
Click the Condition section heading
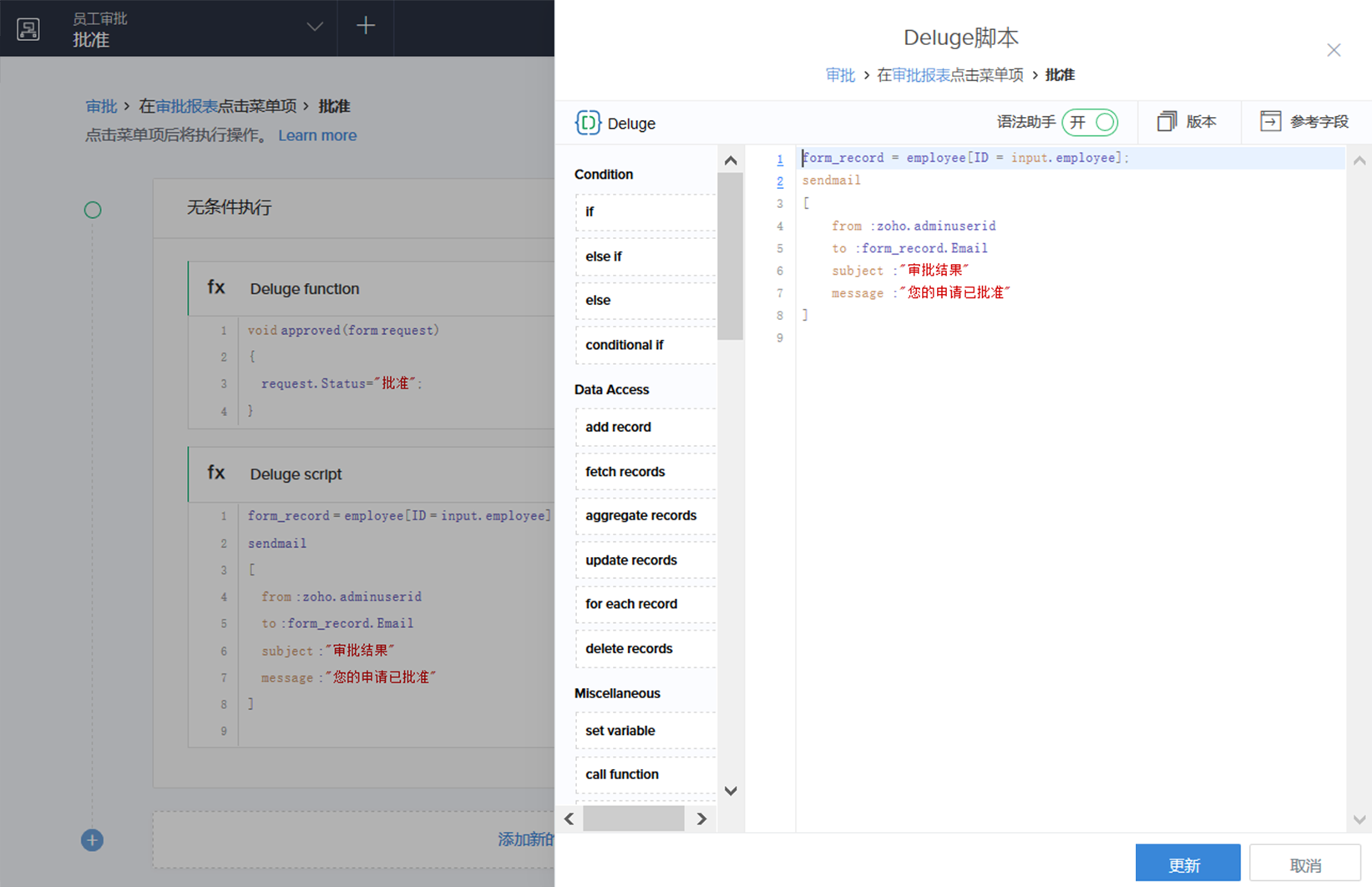tap(604, 175)
